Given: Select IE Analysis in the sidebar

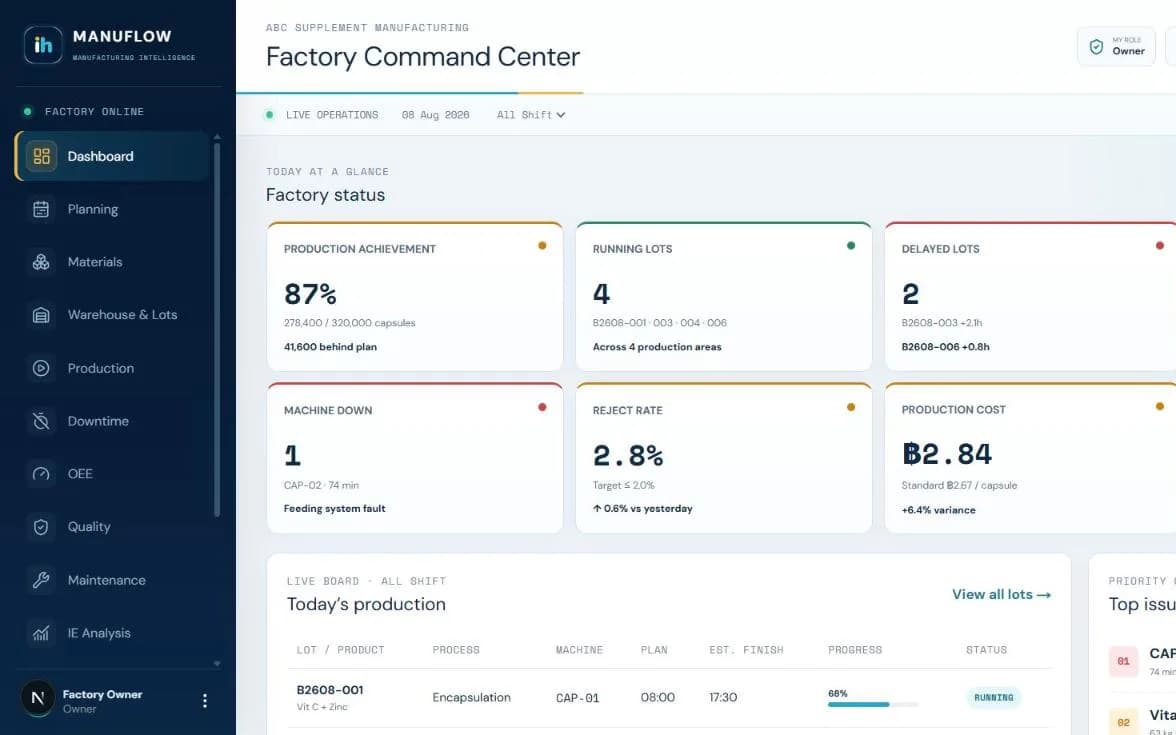Looking at the screenshot, I should [x=112, y=633].
